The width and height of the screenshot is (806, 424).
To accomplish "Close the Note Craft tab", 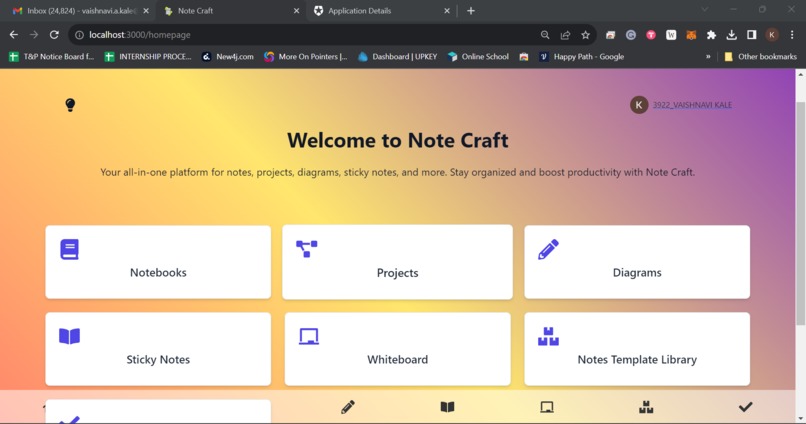I will [297, 11].
